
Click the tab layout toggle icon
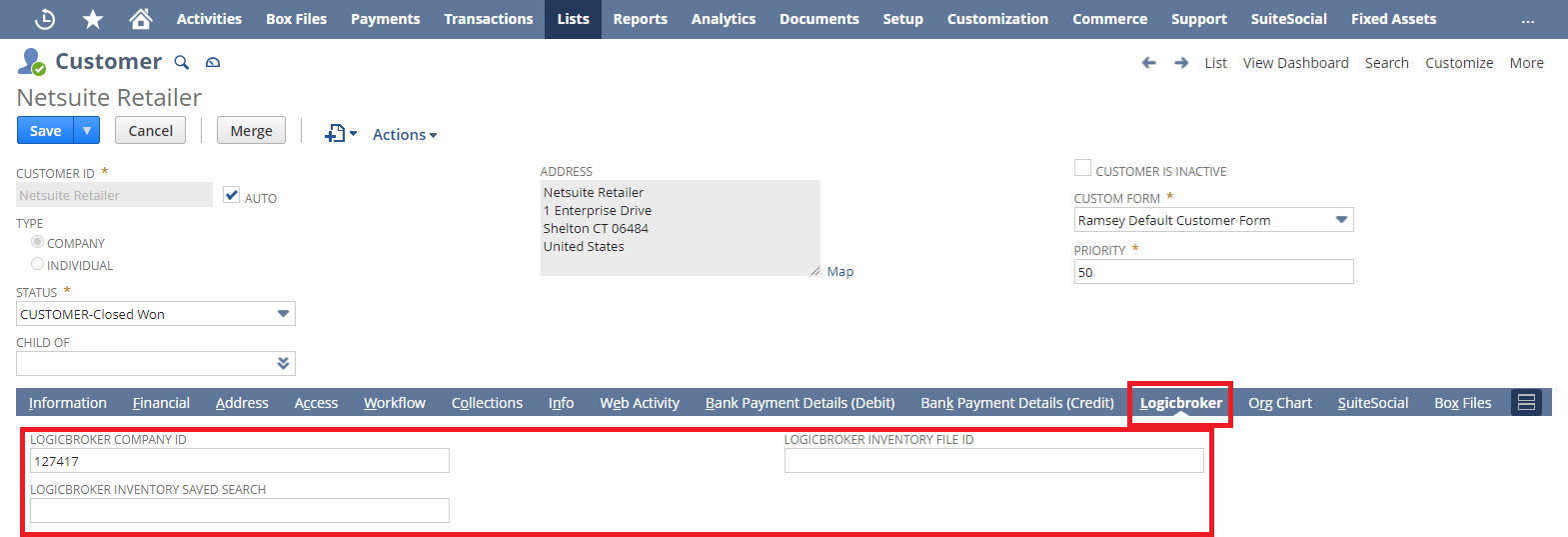click(x=1526, y=402)
